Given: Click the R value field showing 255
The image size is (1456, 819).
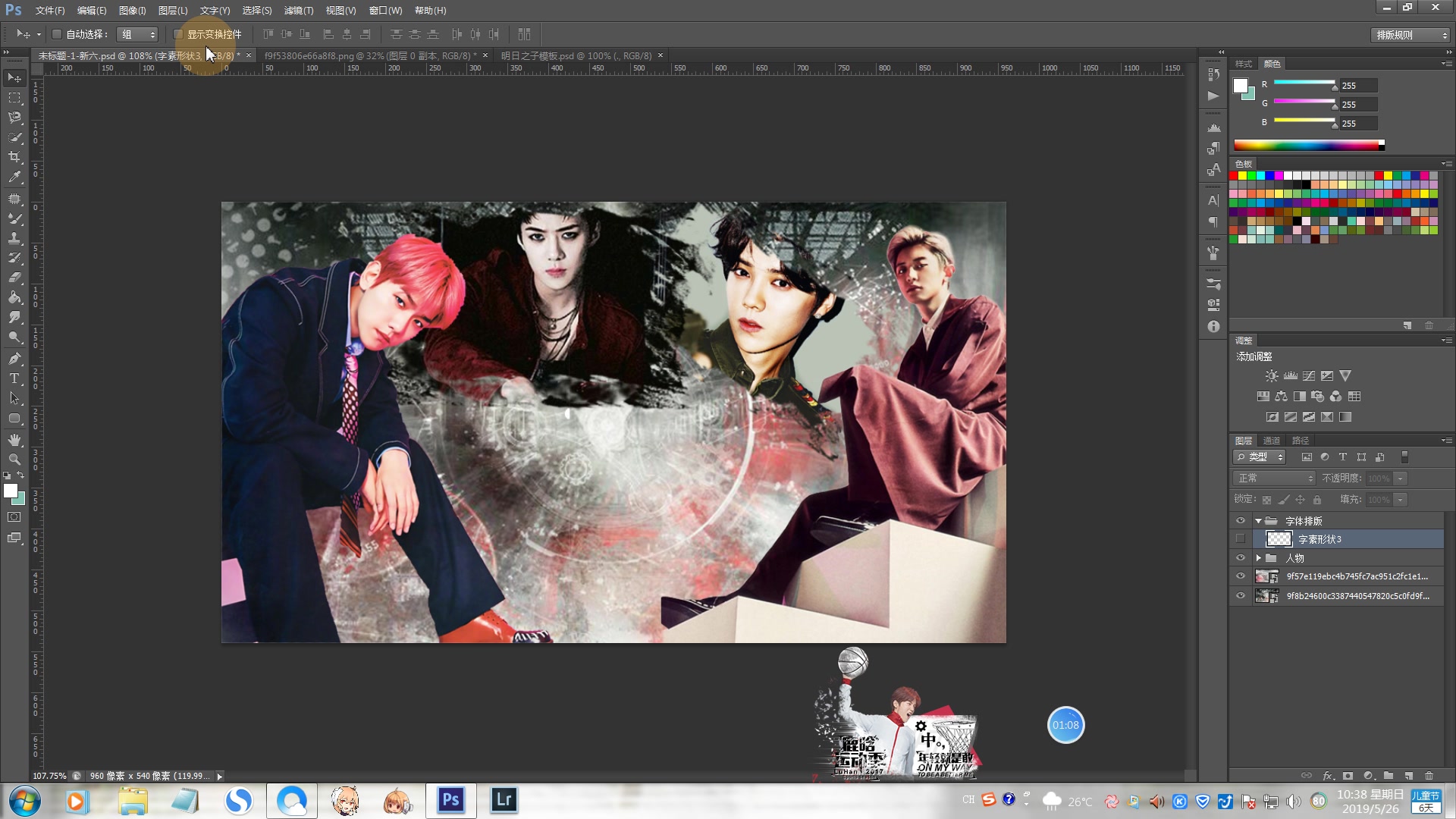Looking at the screenshot, I should (1358, 86).
